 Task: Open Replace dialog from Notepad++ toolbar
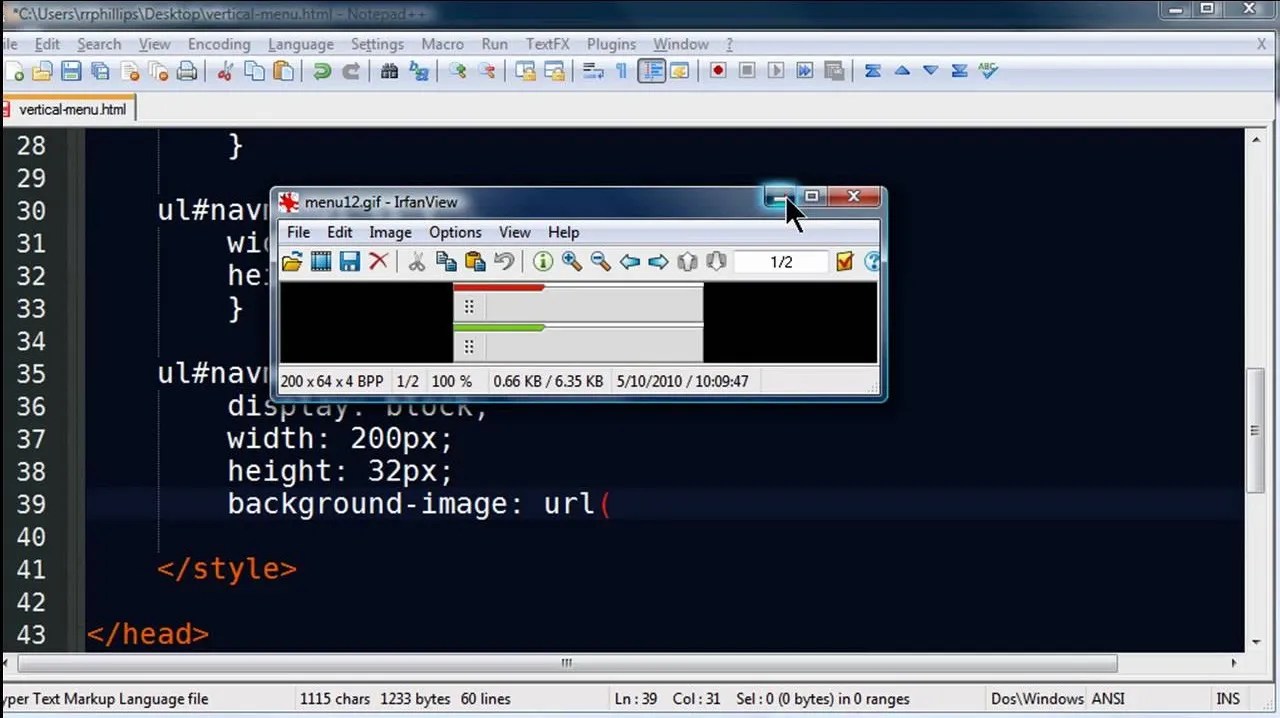(419, 71)
